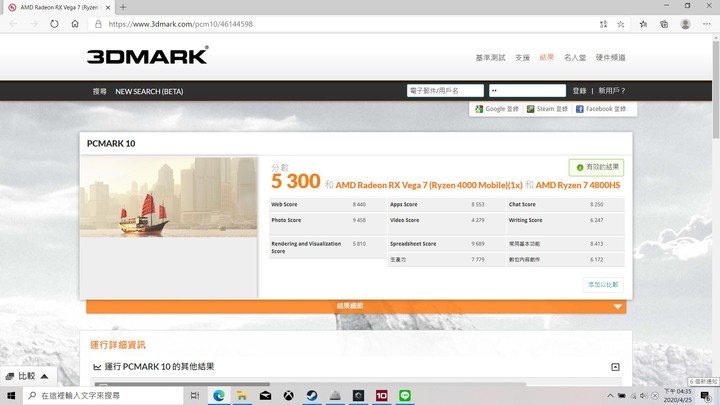The image size is (720, 405).
Task: Sign in with Steam 登錄
Action: point(547,109)
